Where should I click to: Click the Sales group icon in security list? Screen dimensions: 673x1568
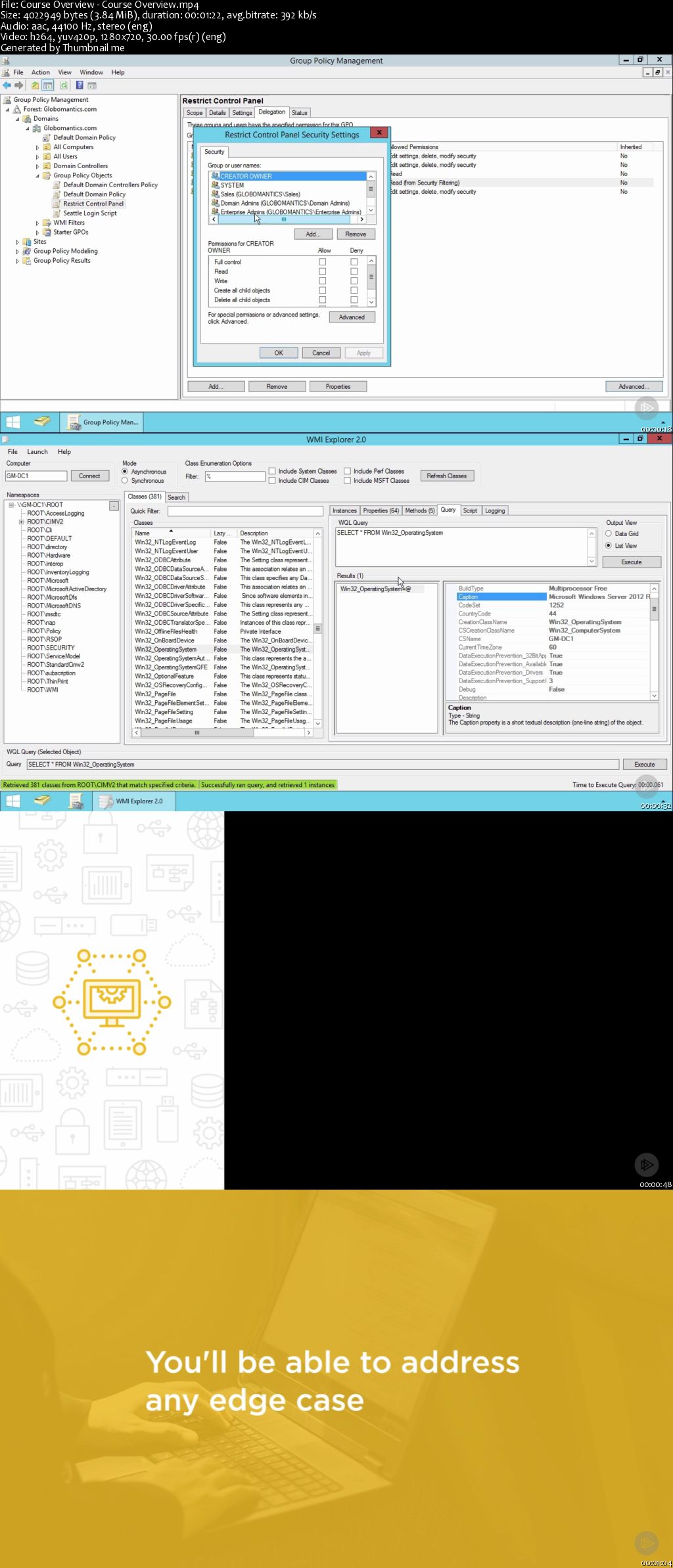click(215, 194)
